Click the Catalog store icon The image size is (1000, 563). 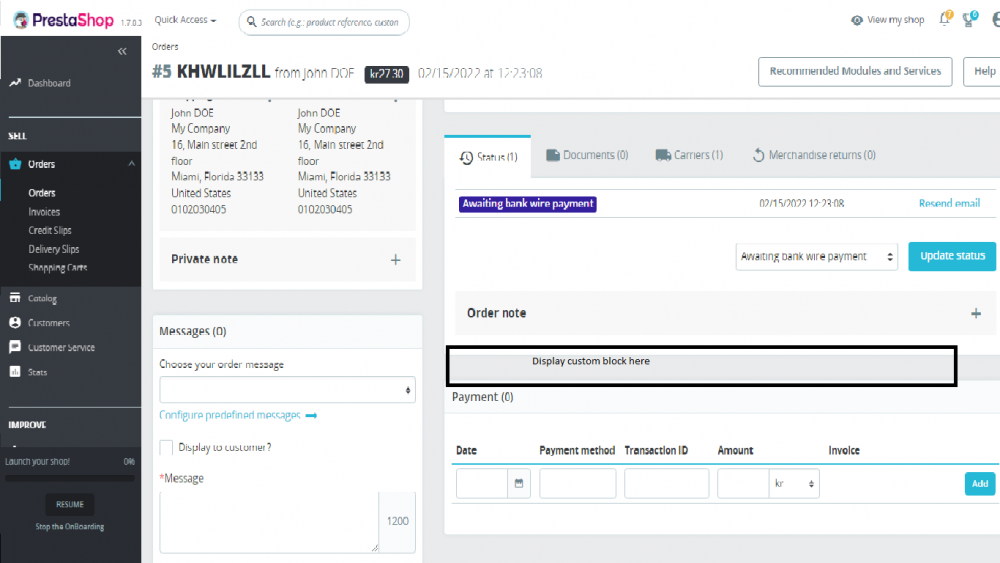(15, 298)
